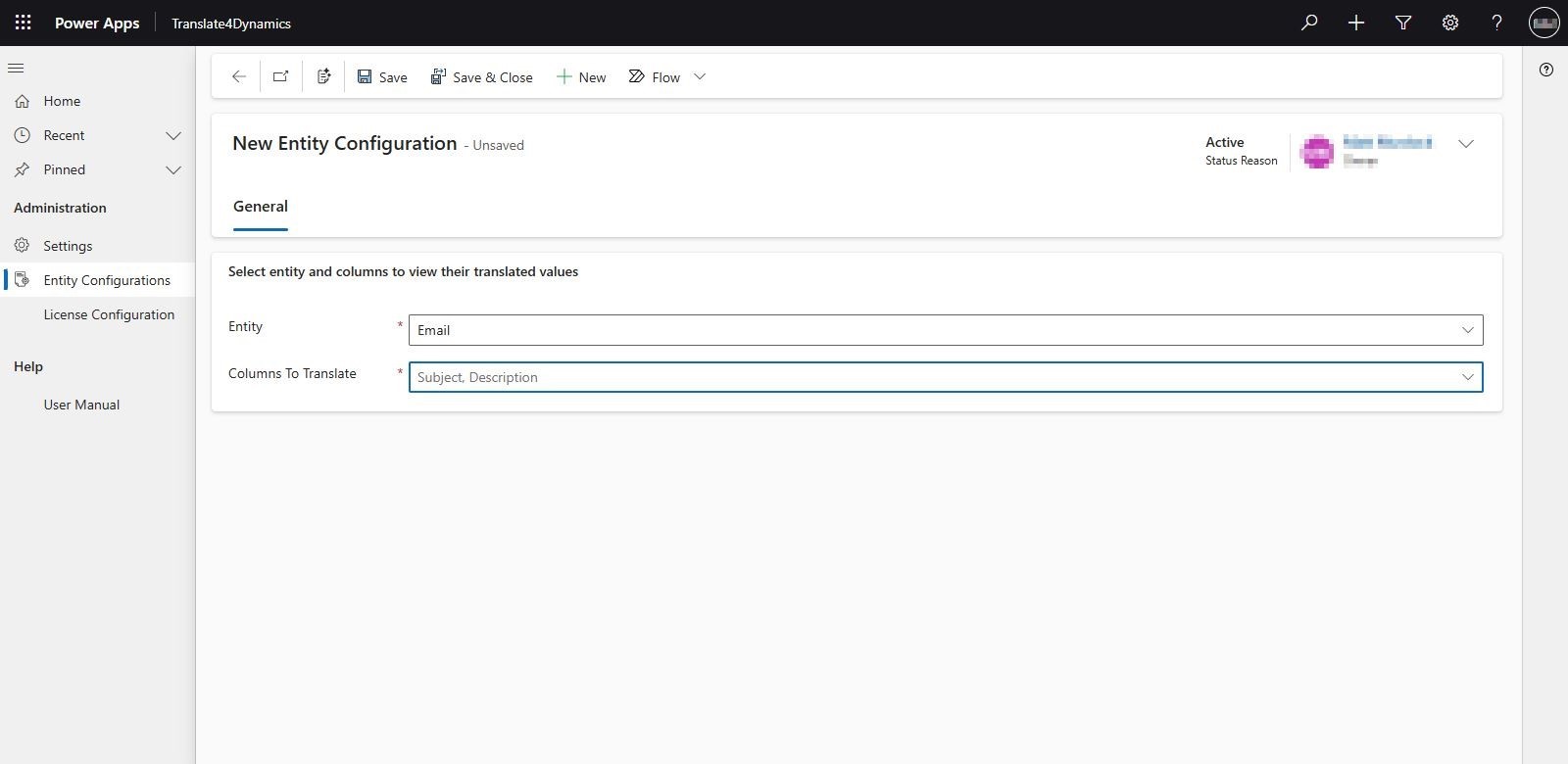Click the Recent clock icon
This screenshot has width=1568, height=764.
(23, 135)
